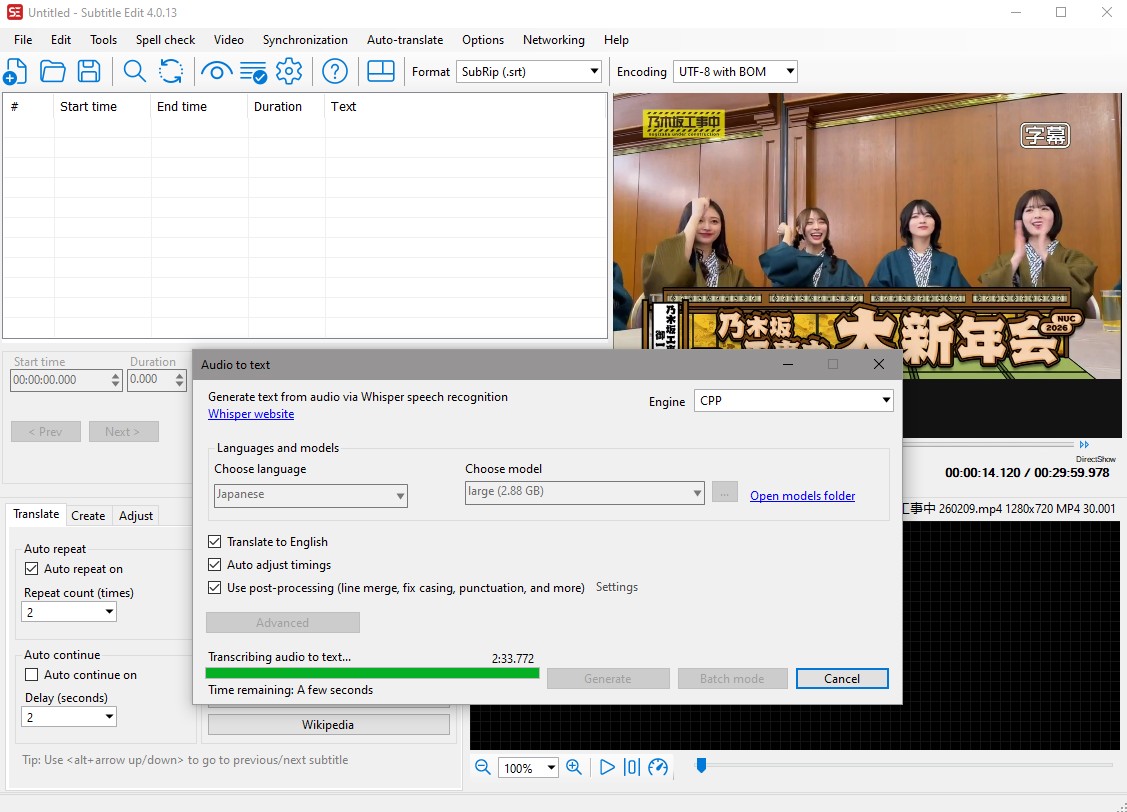Click the waveform zoom in icon
1127x812 pixels.
(574, 767)
